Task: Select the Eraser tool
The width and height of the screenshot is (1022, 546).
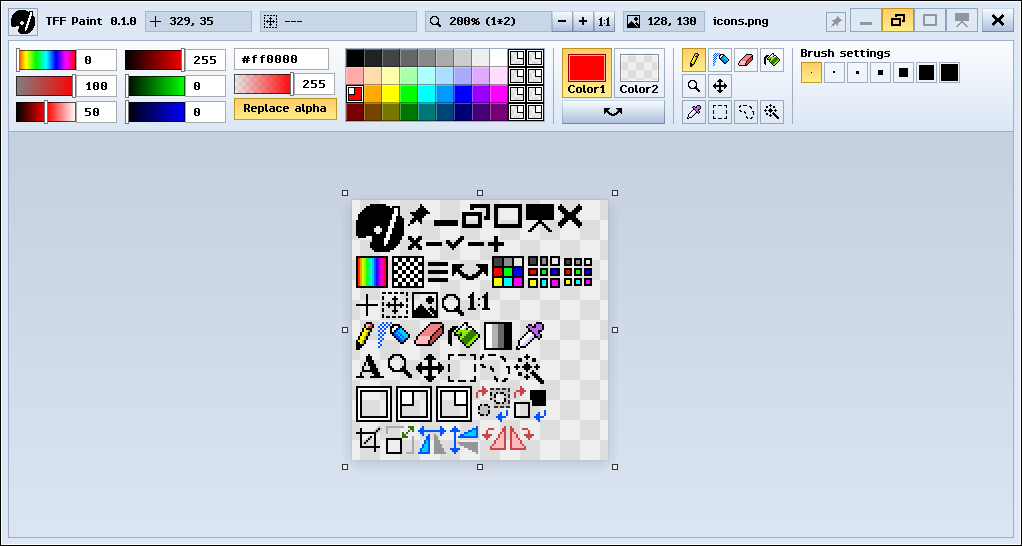Action: (745, 60)
